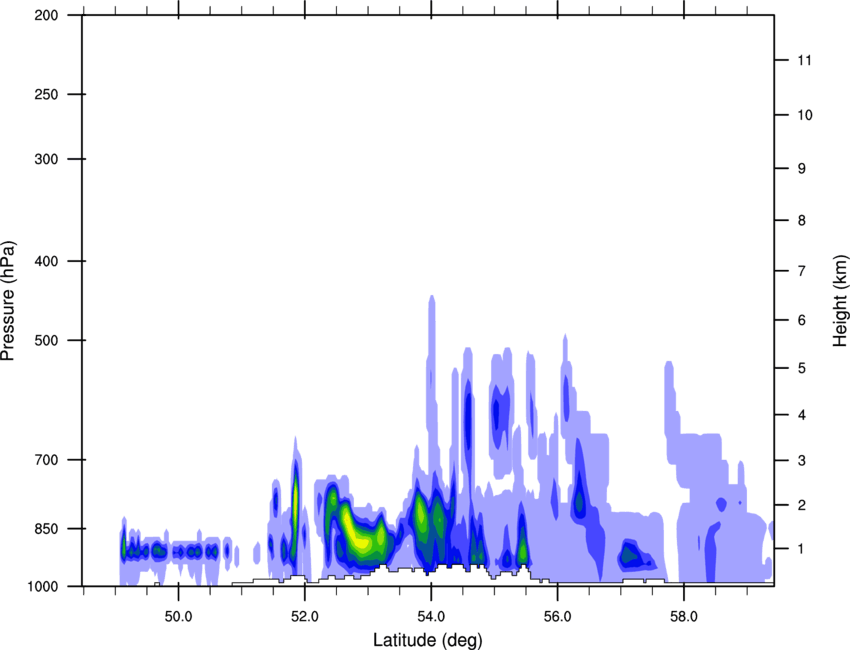Click the 8 km height label
Screen dimensions: 850x650
802,220
